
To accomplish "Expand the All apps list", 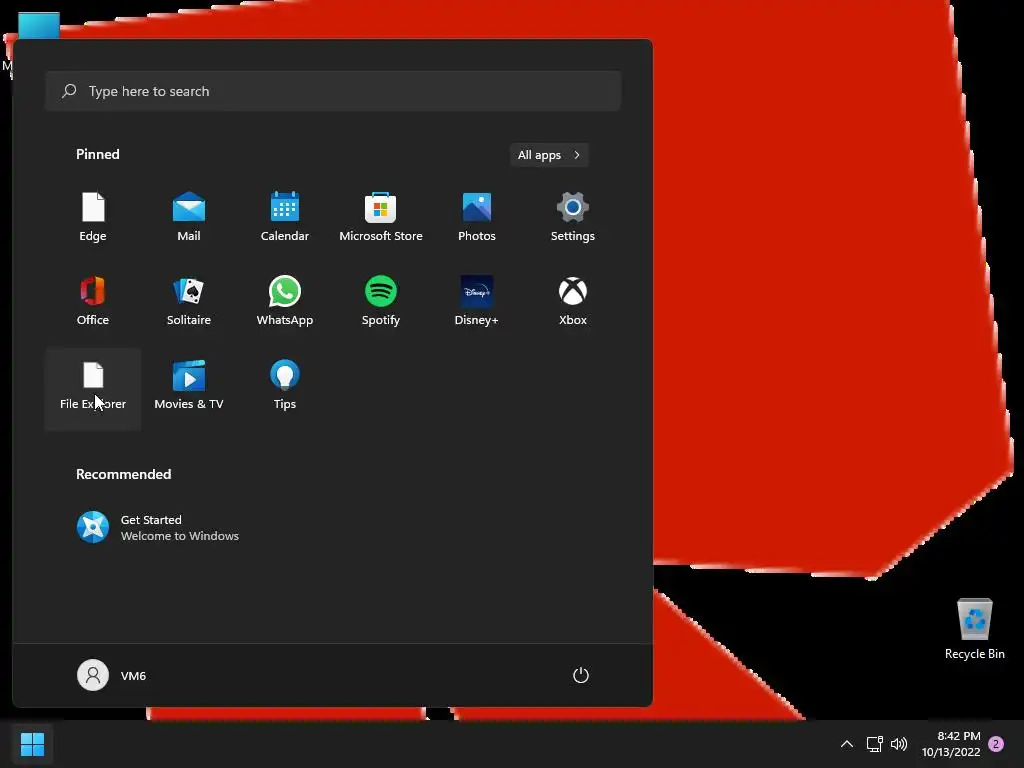I will [x=549, y=155].
